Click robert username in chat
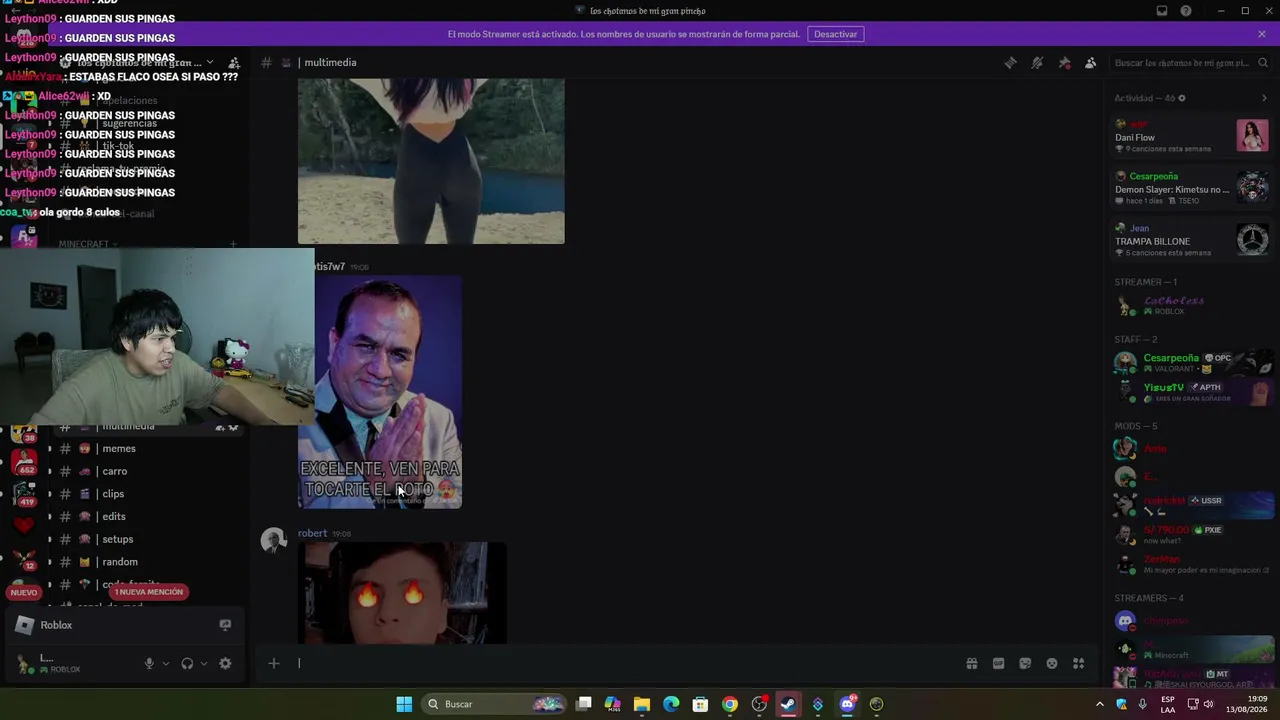The width and height of the screenshot is (1280, 720). 312,533
